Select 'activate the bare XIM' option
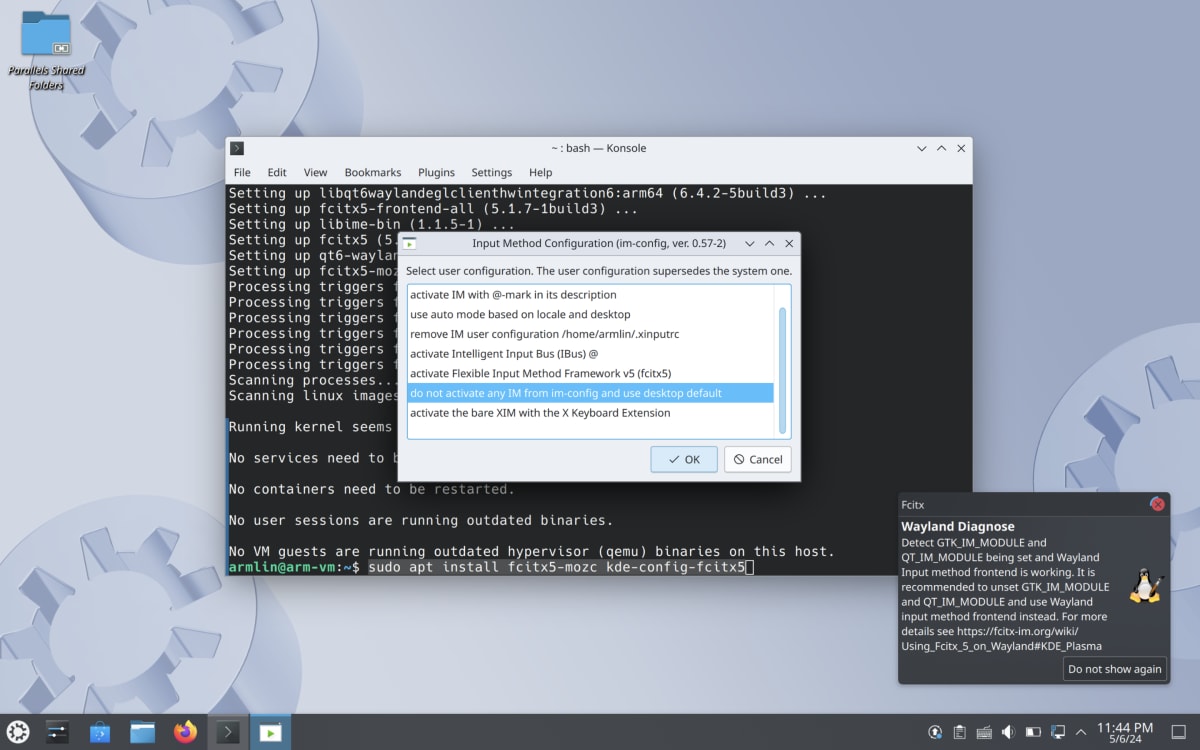 (590, 412)
